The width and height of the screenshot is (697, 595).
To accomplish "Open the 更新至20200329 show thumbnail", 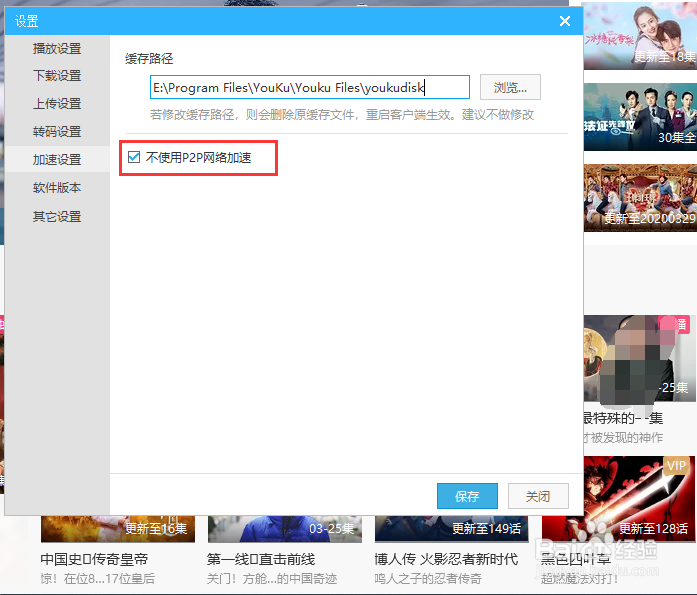I will 640,198.
